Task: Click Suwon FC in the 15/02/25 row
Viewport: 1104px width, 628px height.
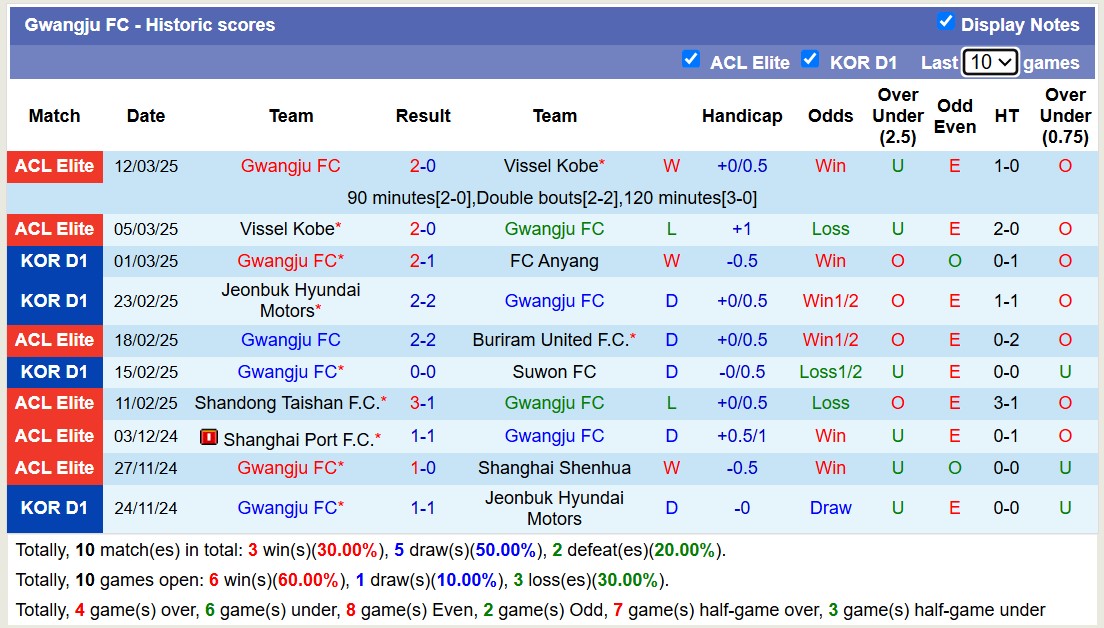Action: (x=555, y=372)
